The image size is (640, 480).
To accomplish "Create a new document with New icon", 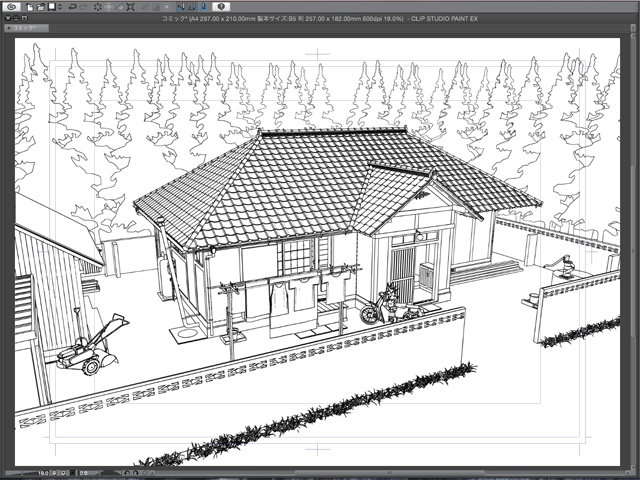I will coord(30,7).
